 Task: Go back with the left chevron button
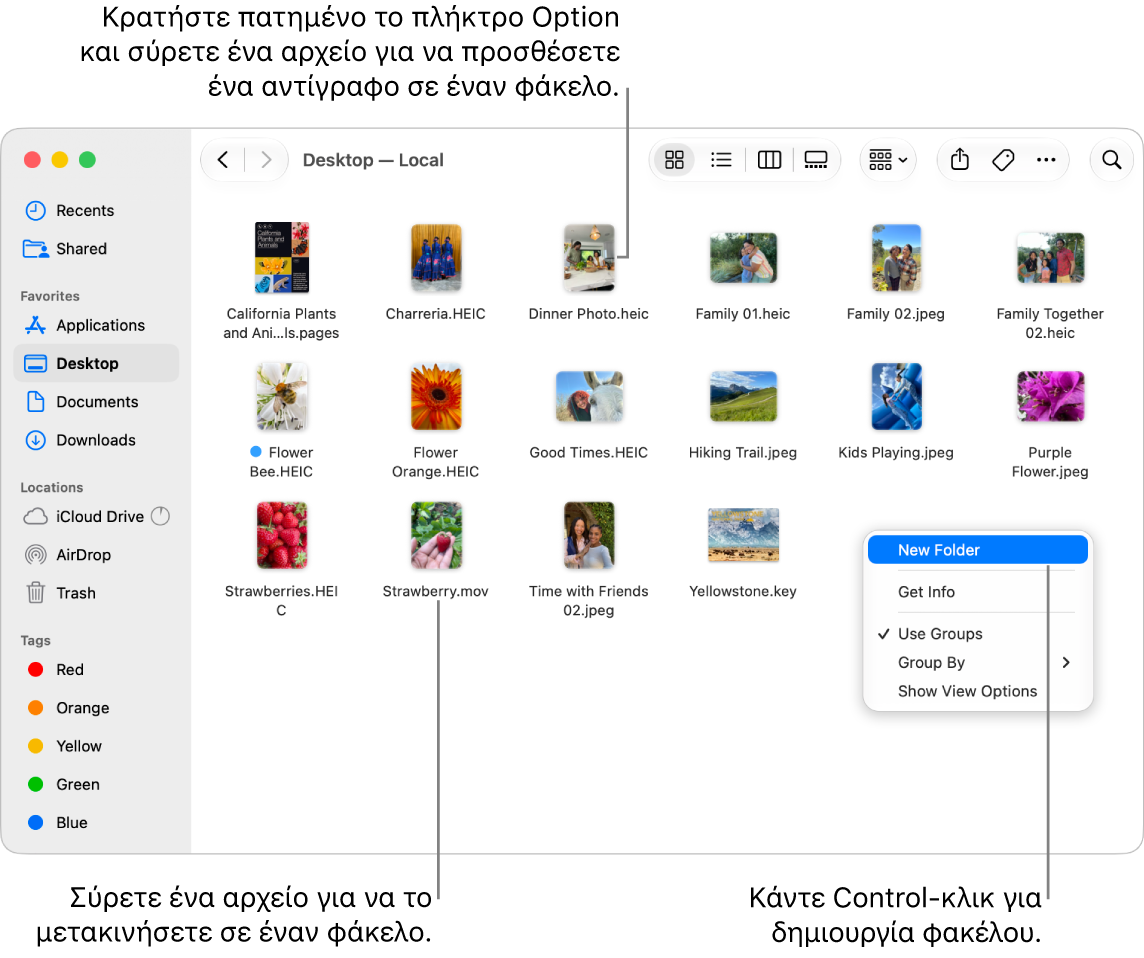point(223,160)
